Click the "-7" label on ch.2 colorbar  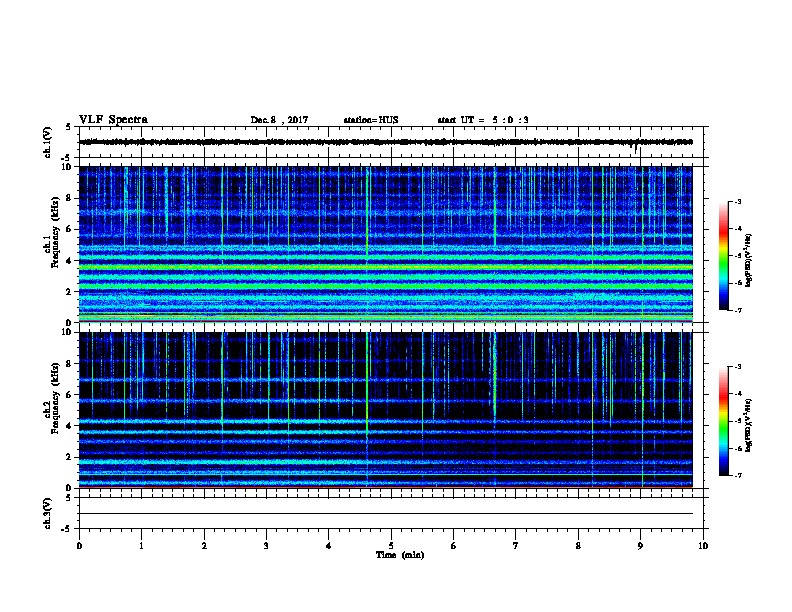[x=737, y=475]
